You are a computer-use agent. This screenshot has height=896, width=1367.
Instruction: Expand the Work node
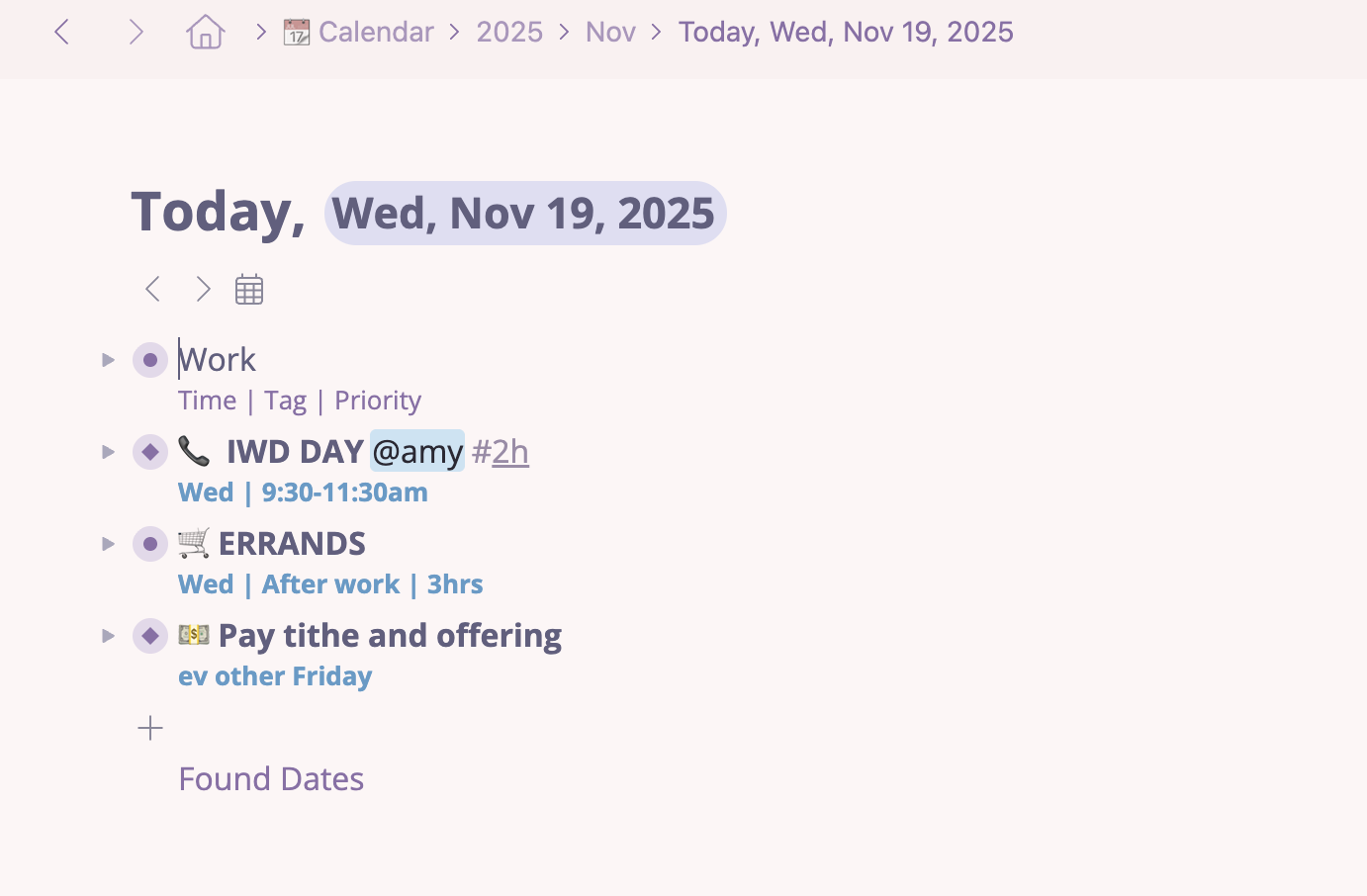[x=109, y=360]
